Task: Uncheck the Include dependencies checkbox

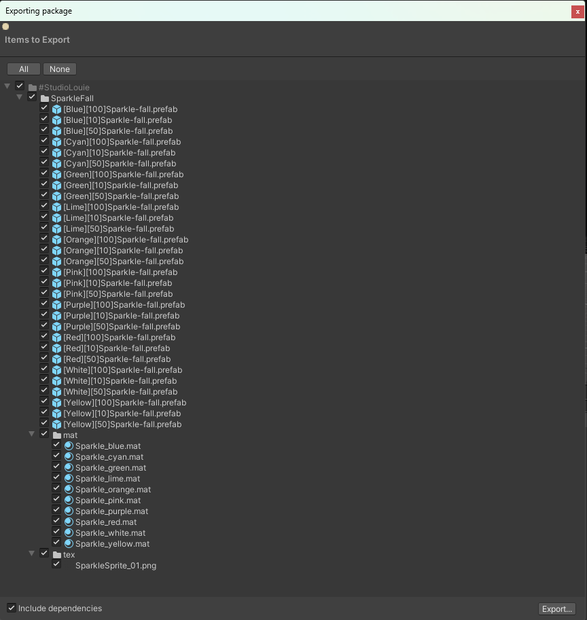Action: [x=11, y=608]
